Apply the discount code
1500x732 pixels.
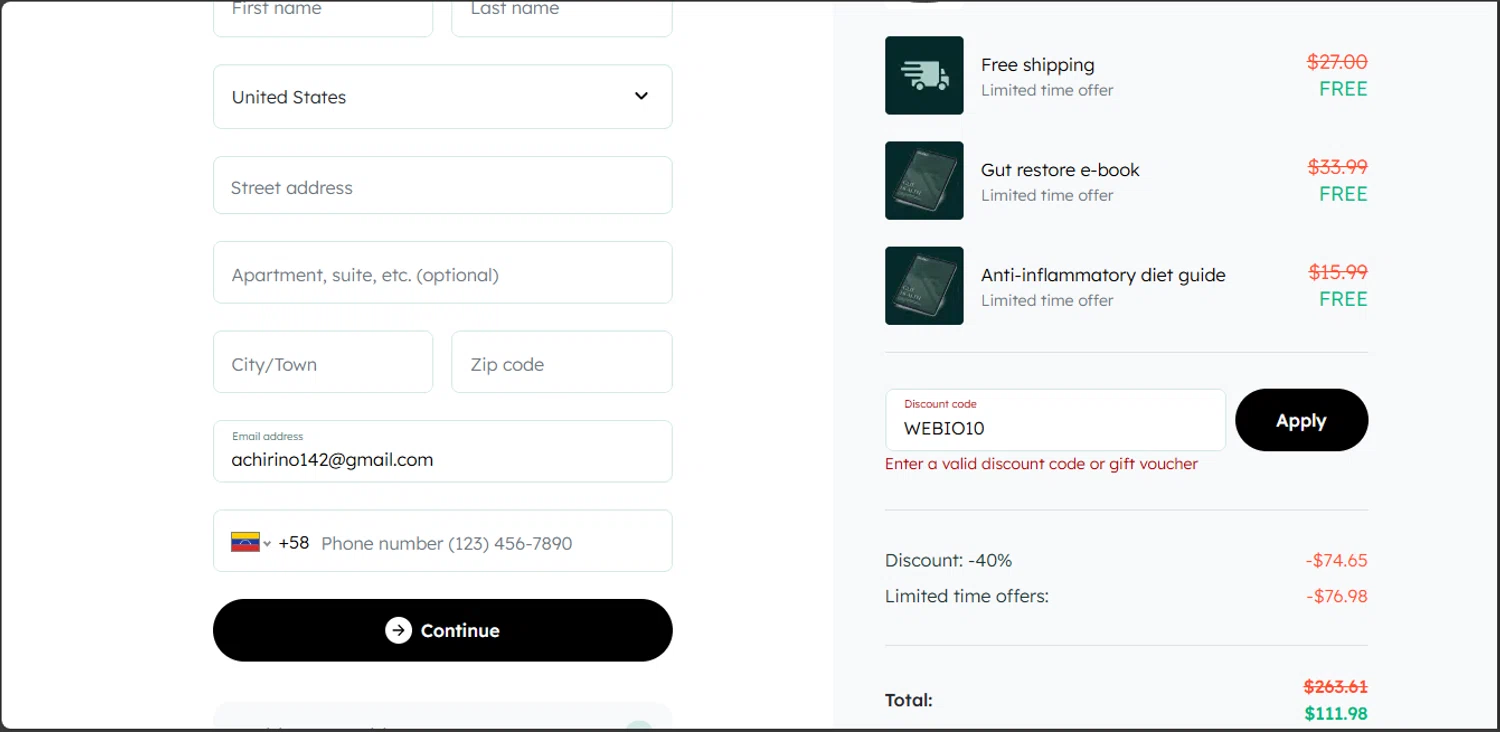click(1301, 420)
